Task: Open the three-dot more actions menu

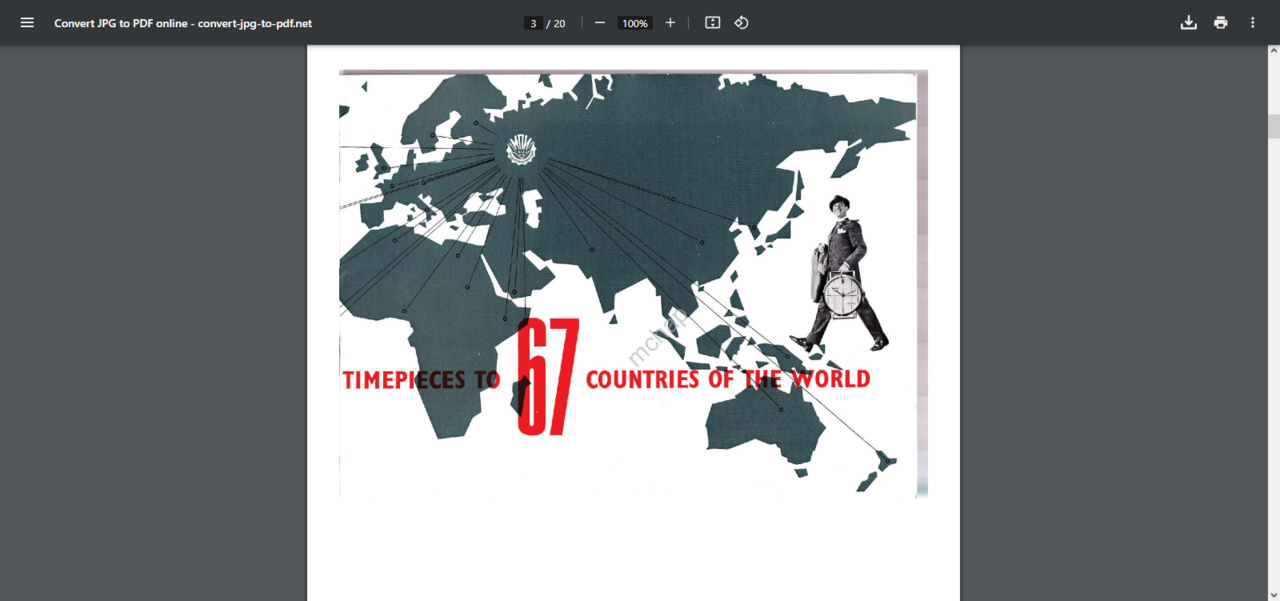Action: (x=1252, y=22)
